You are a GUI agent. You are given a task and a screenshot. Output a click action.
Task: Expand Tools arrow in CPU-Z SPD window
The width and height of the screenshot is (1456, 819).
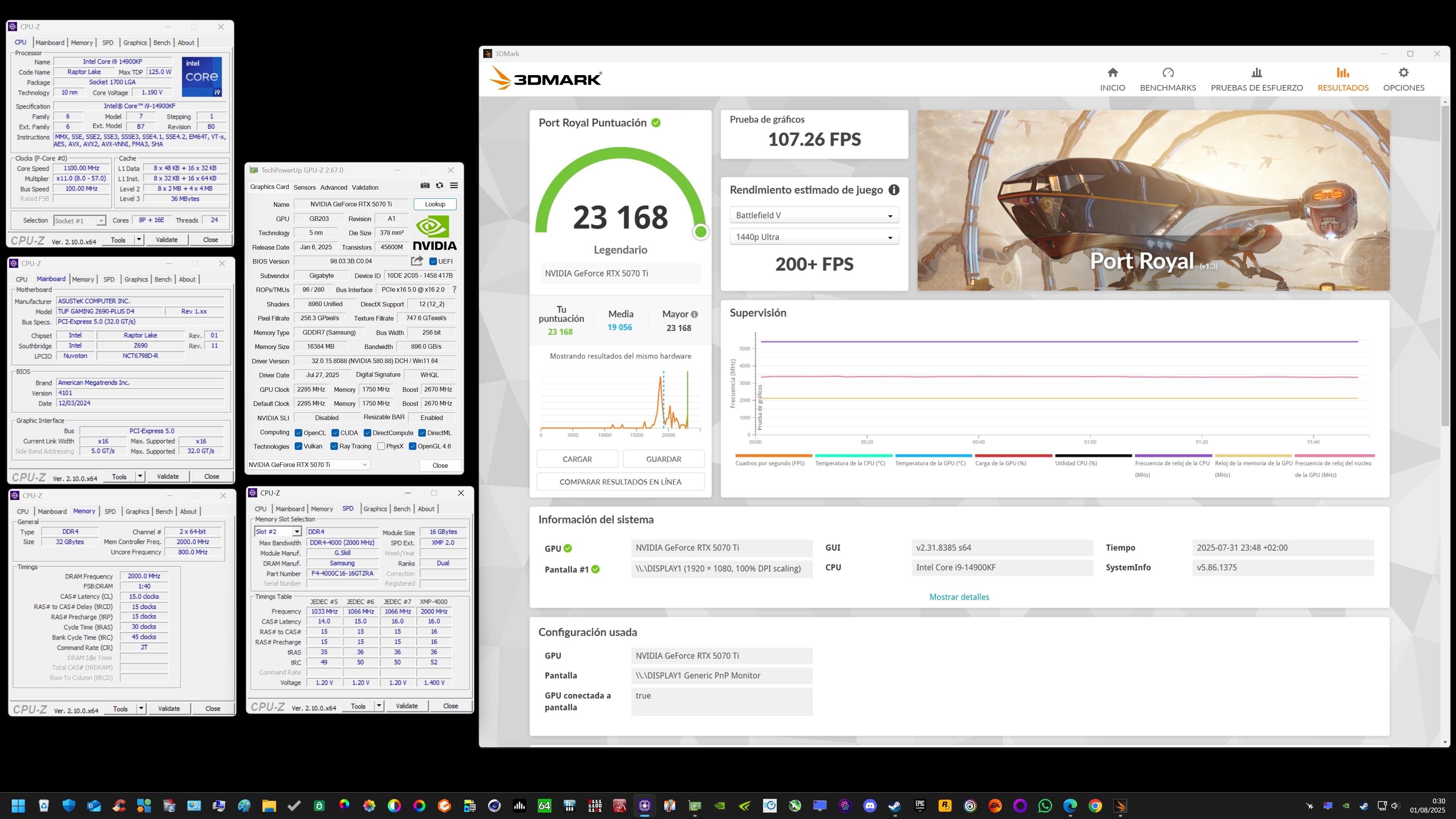[379, 706]
